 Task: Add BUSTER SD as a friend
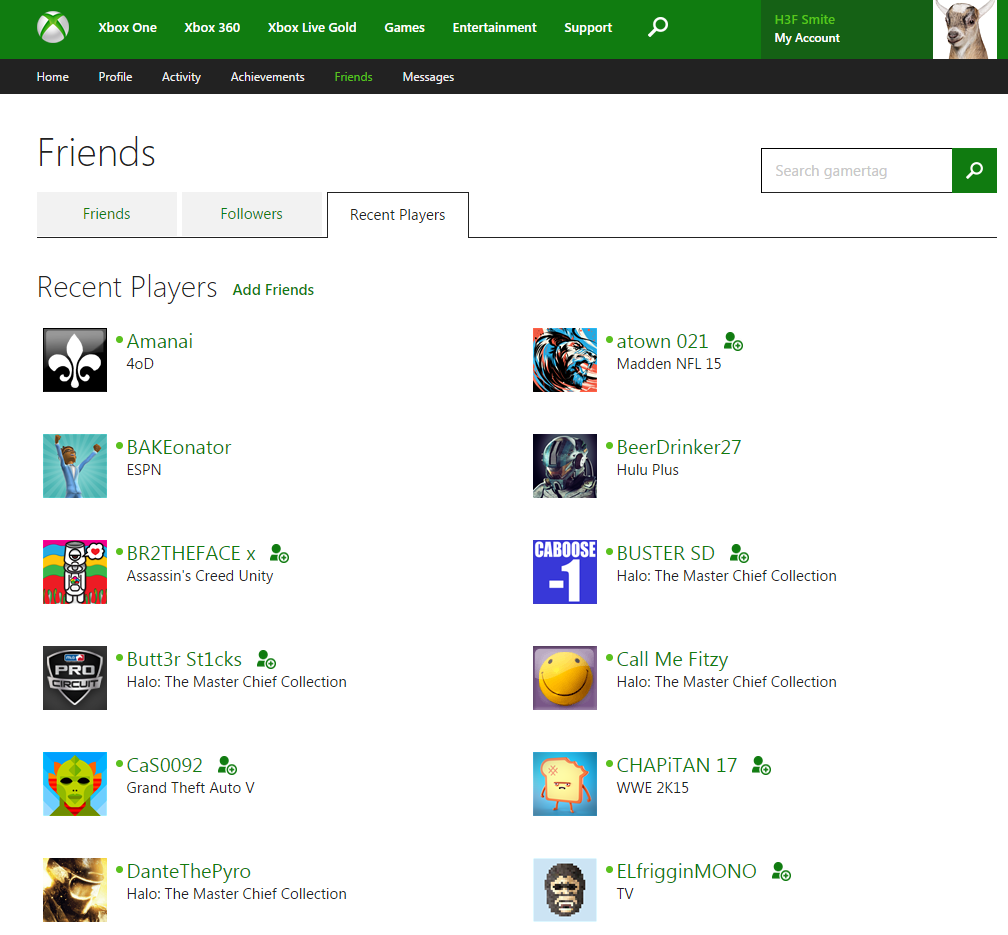point(740,554)
